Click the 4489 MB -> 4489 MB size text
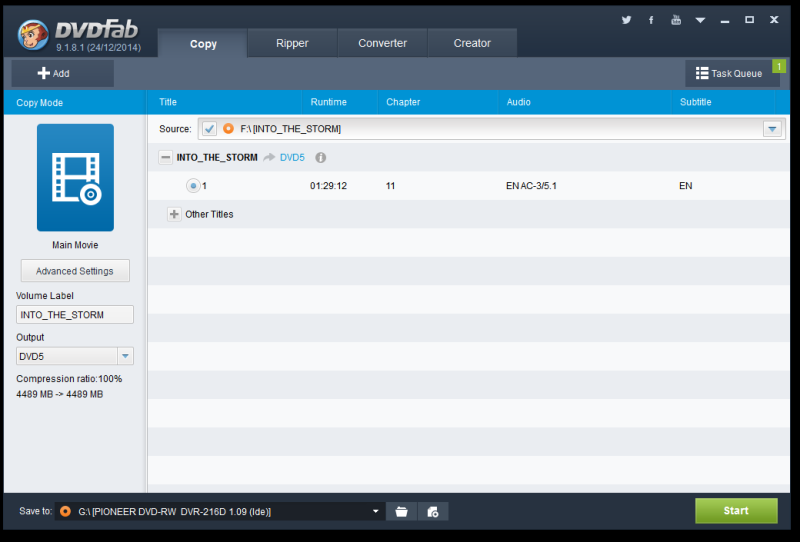800x542 pixels. [x=60, y=394]
